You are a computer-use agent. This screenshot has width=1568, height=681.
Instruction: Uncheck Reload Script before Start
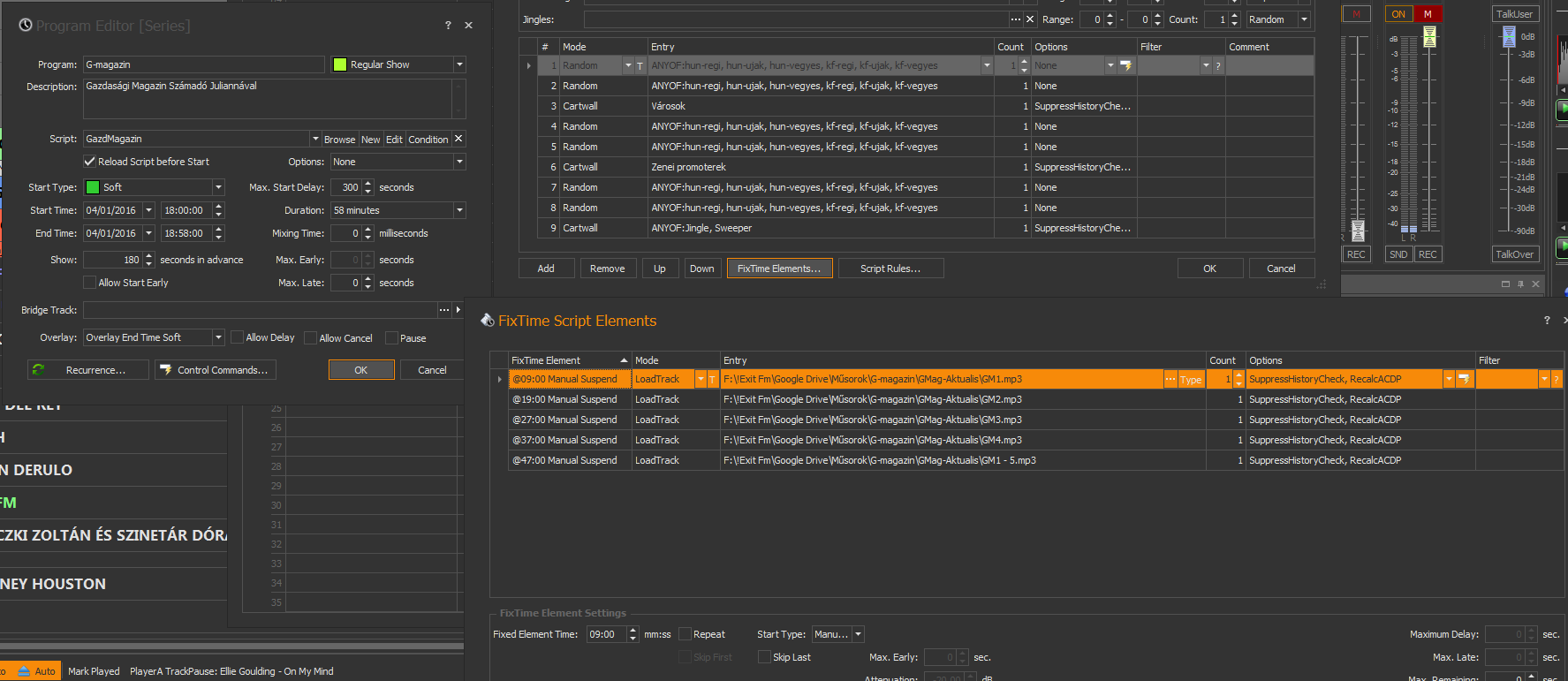tap(89, 162)
